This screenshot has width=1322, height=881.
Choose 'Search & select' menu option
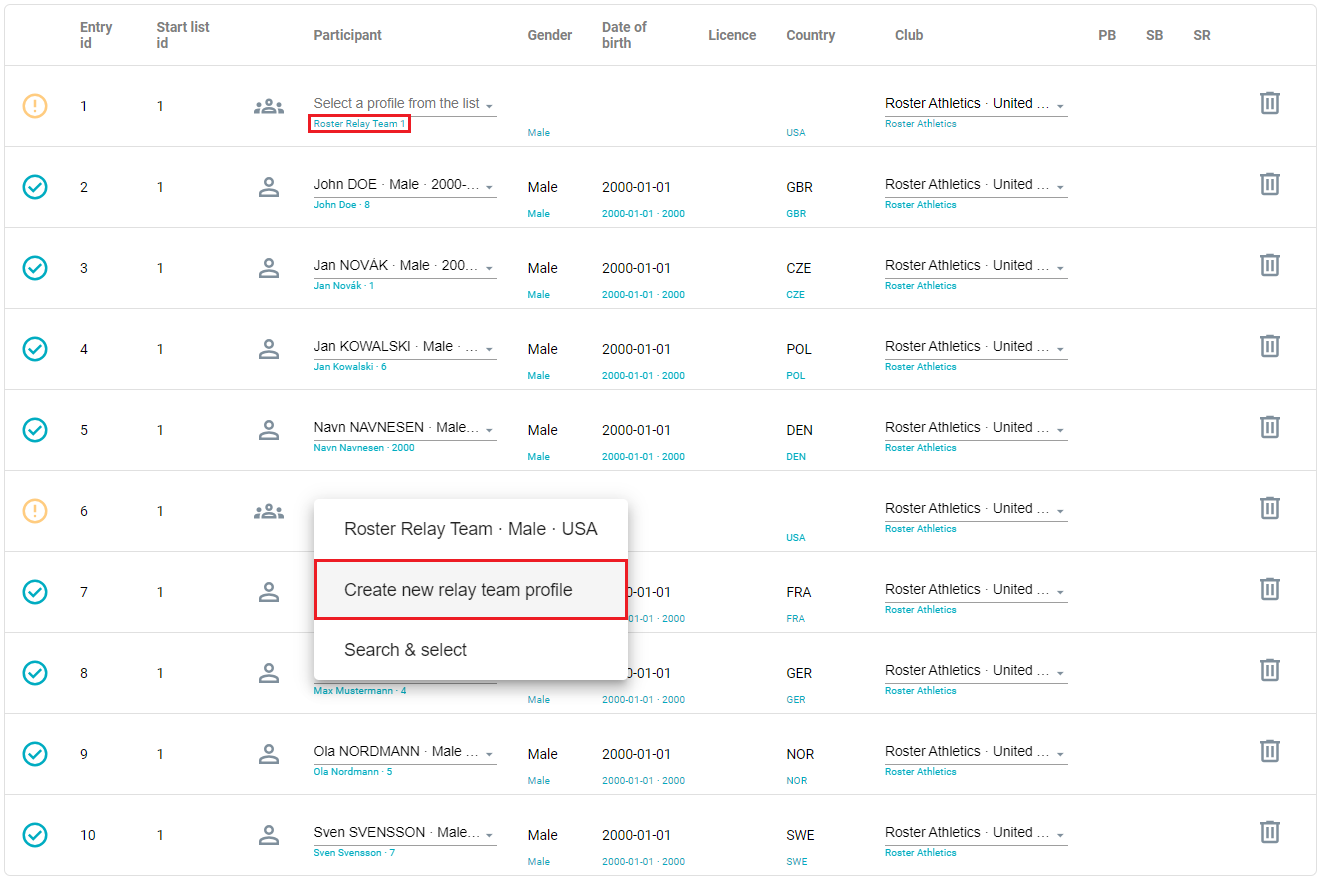[x=471, y=650]
